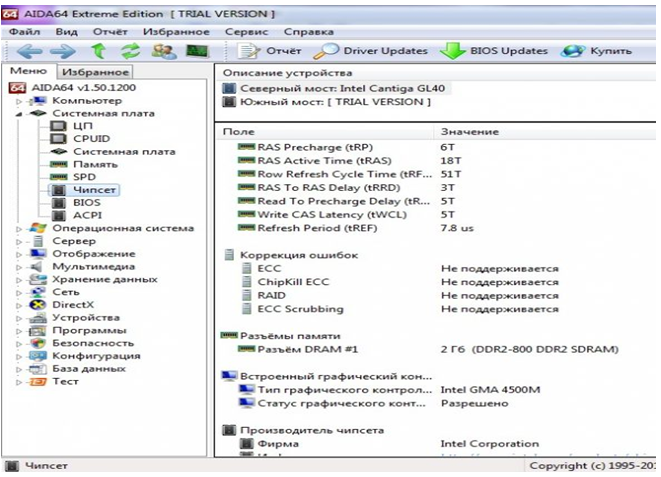Screen dimensions: 661x477
Task: Click the DirectX icon in tree
Action: click(38, 305)
